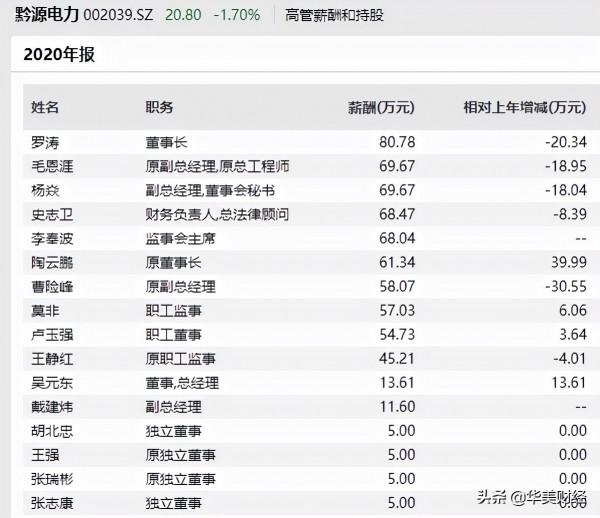Viewport: 600px width, 518px height.
Task: Select the name 莫非
Action: [x=45, y=311]
